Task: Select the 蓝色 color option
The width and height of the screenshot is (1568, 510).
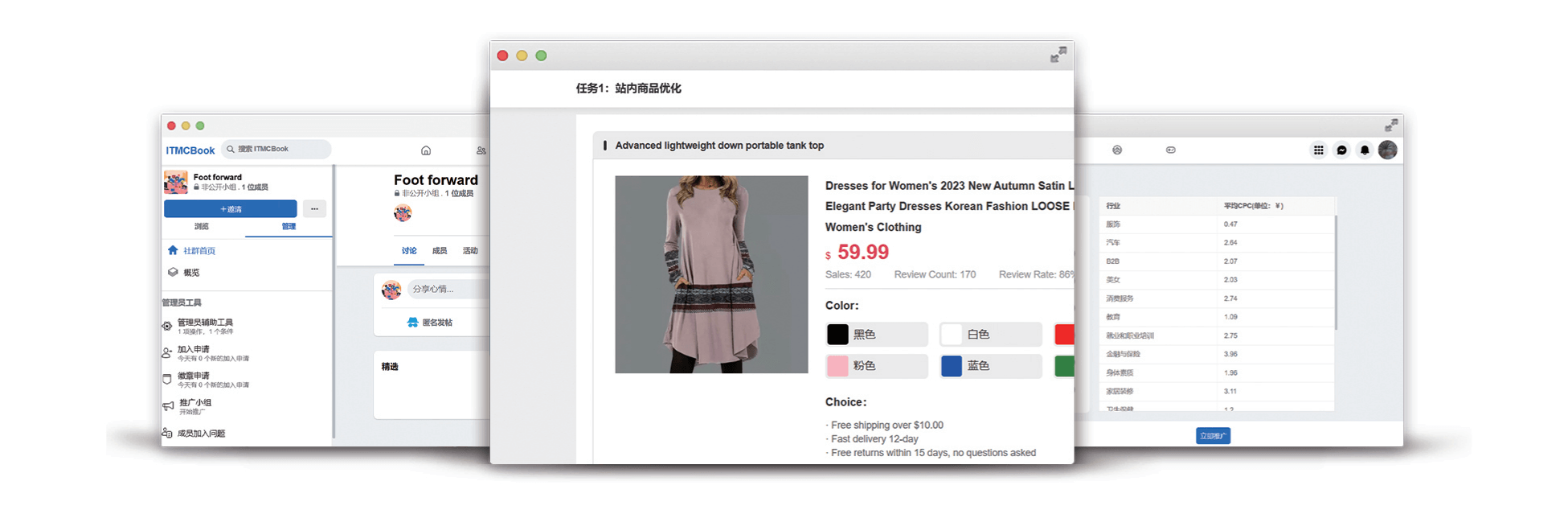Action: (x=991, y=366)
